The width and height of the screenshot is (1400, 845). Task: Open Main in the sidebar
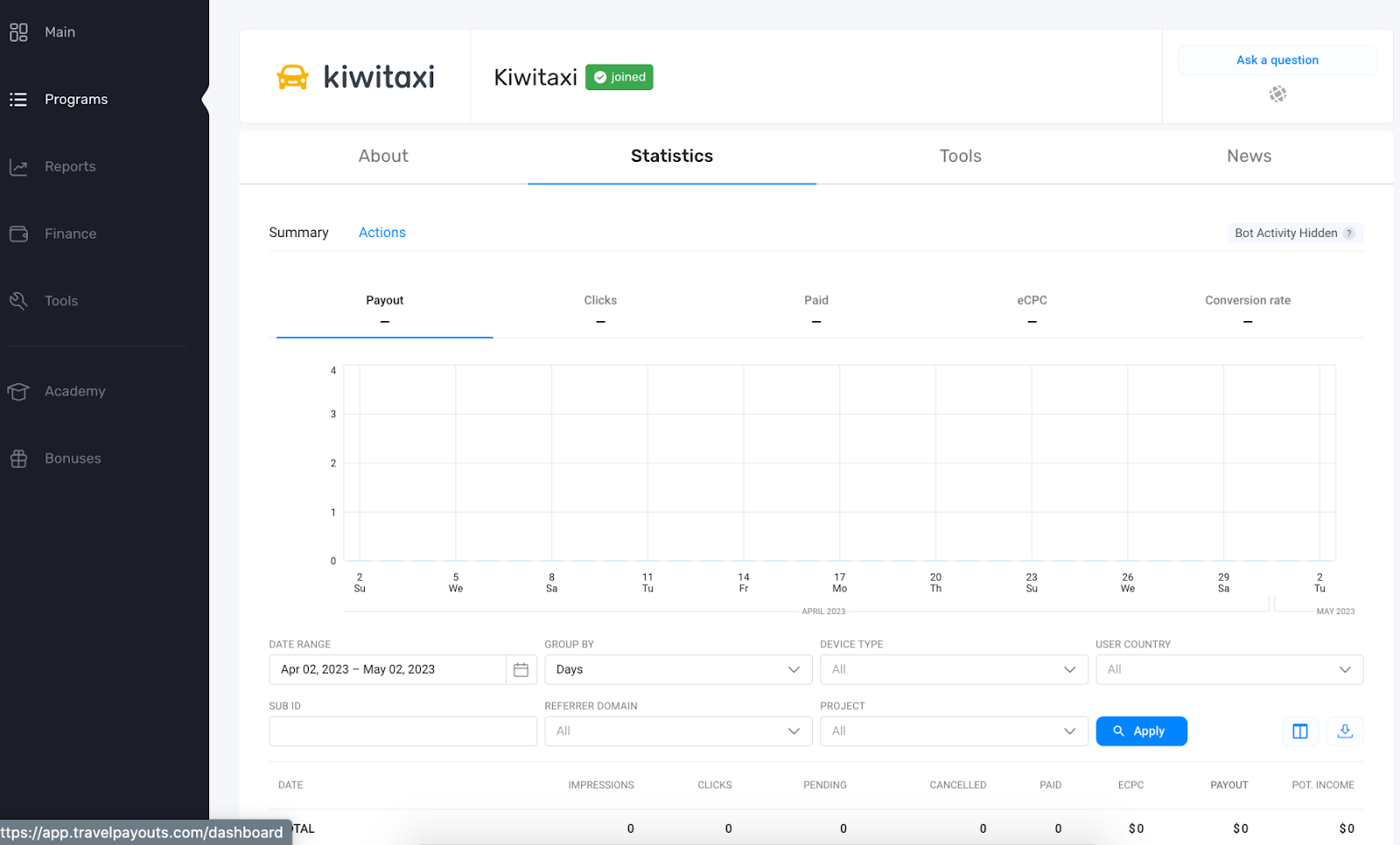(x=59, y=32)
